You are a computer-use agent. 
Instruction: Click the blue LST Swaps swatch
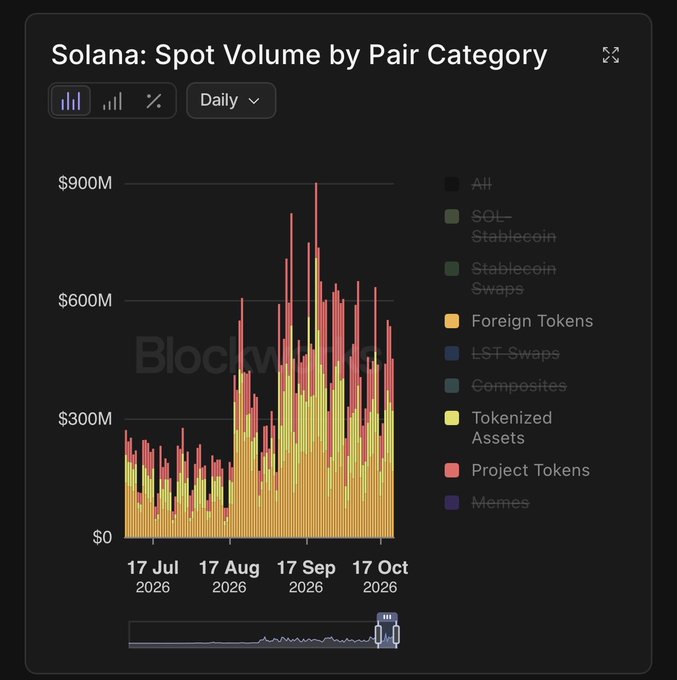click(452, 353)
